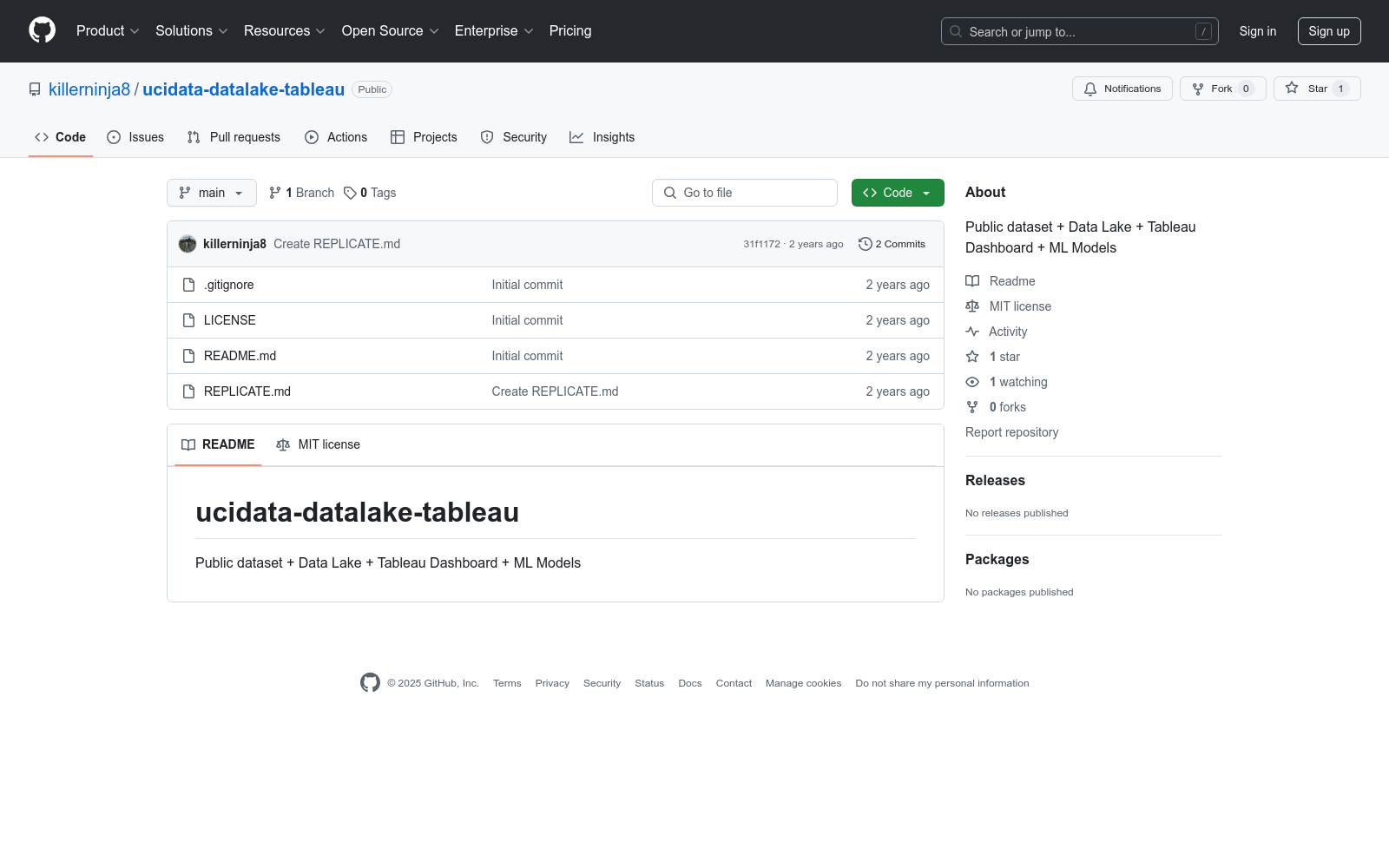Click the branch icon beside 1 Branch

(x=275, y=193)
